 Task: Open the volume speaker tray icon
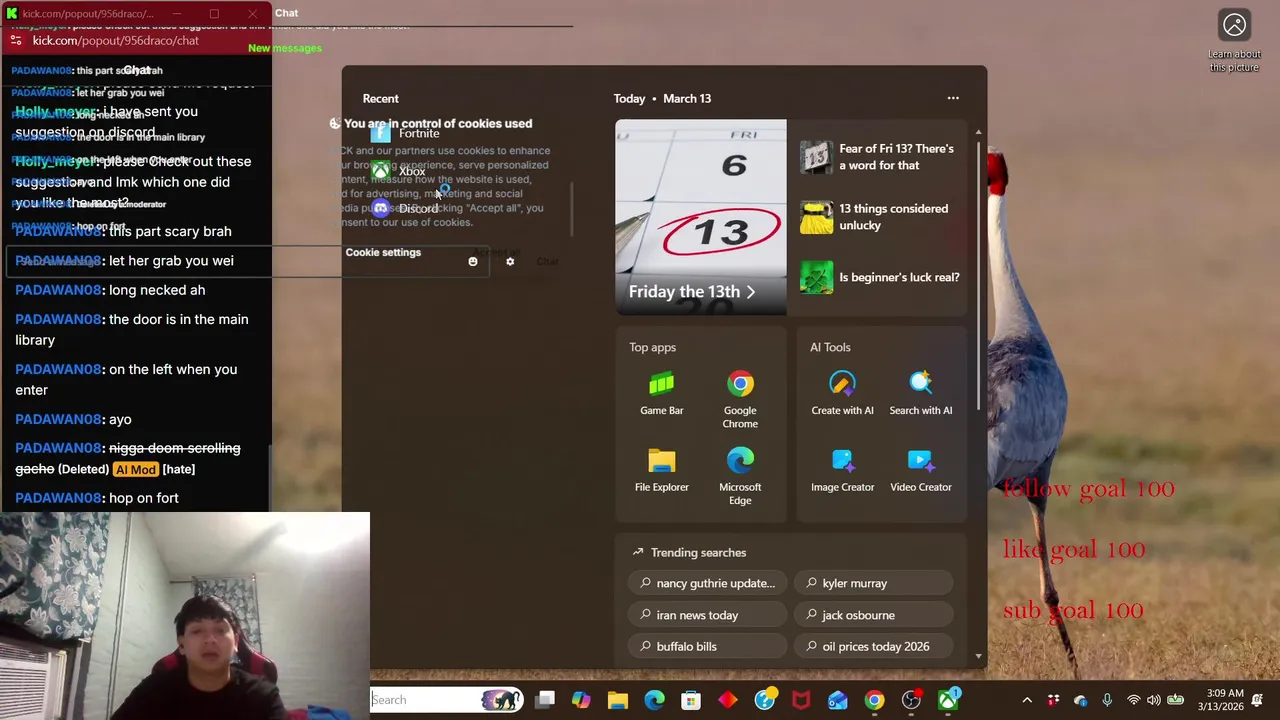pos(1154,700)
